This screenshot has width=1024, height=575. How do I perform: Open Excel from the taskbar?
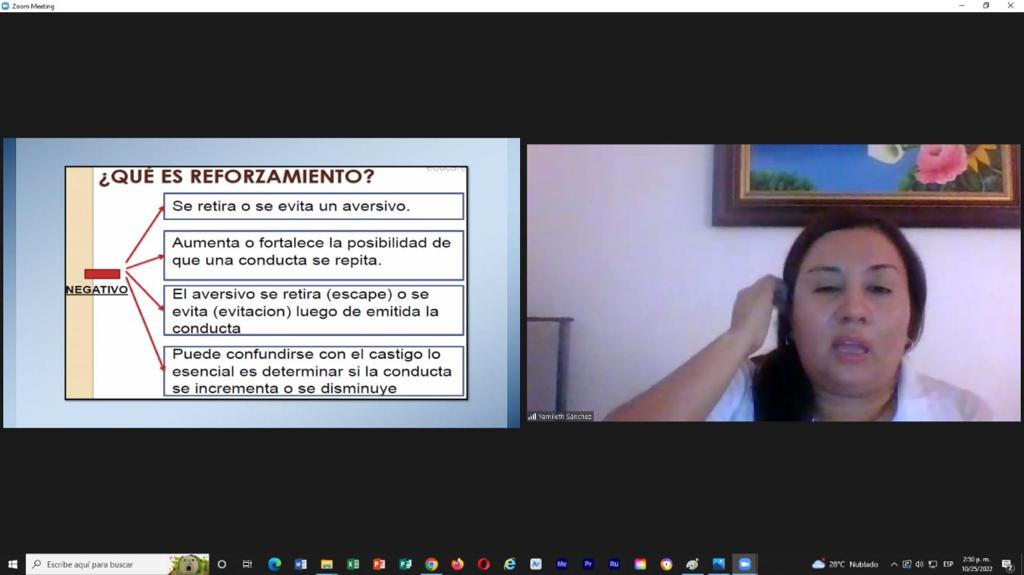click(x=353, y=564)
